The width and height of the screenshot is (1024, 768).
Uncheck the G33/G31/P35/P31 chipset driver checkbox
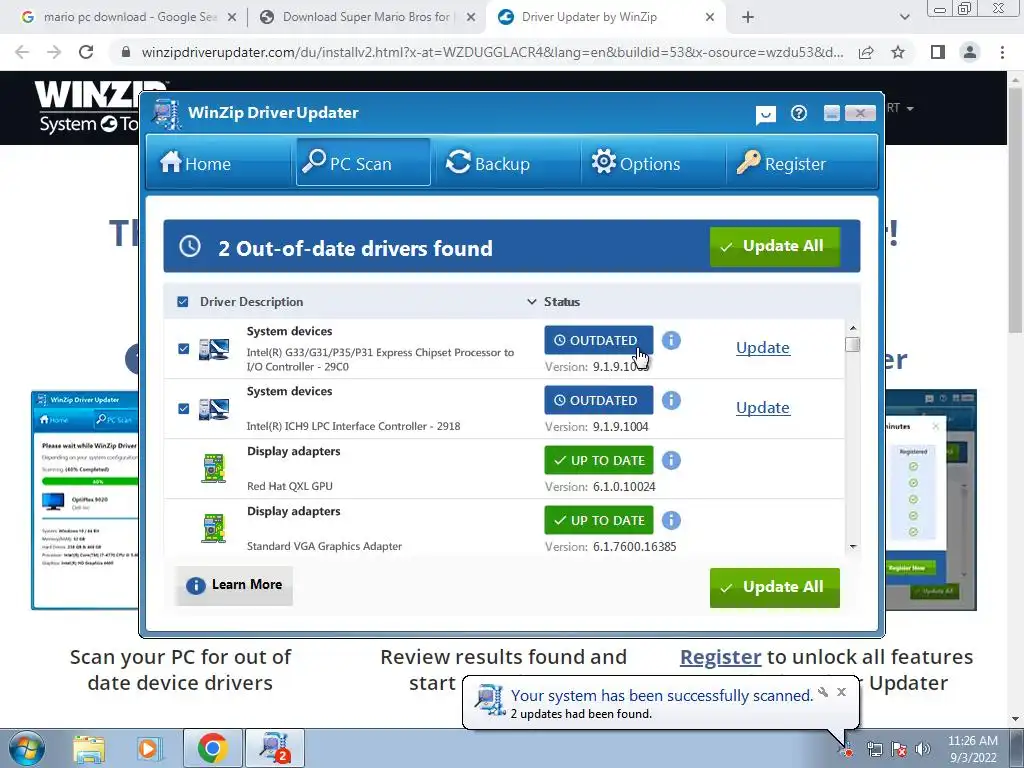(184, 349)
